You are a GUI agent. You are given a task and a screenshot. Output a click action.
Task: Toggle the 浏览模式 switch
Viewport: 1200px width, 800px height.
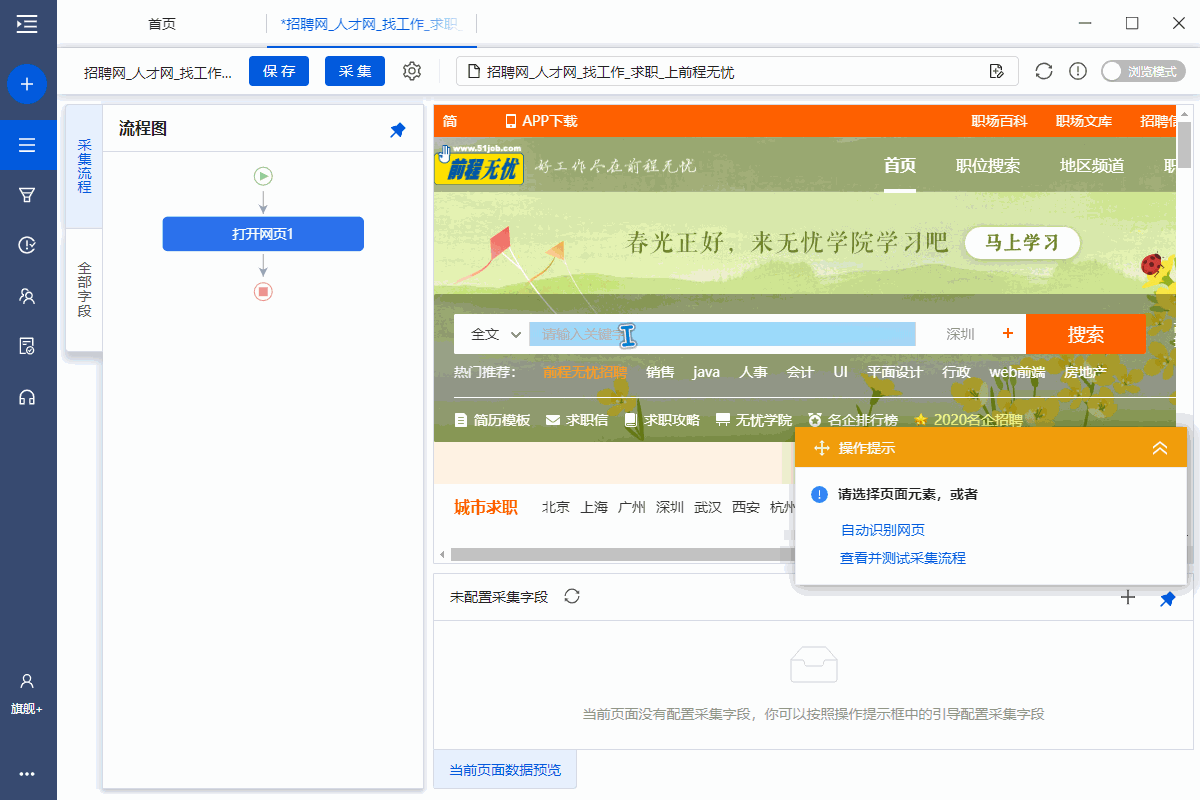[x=1143, y=71]
